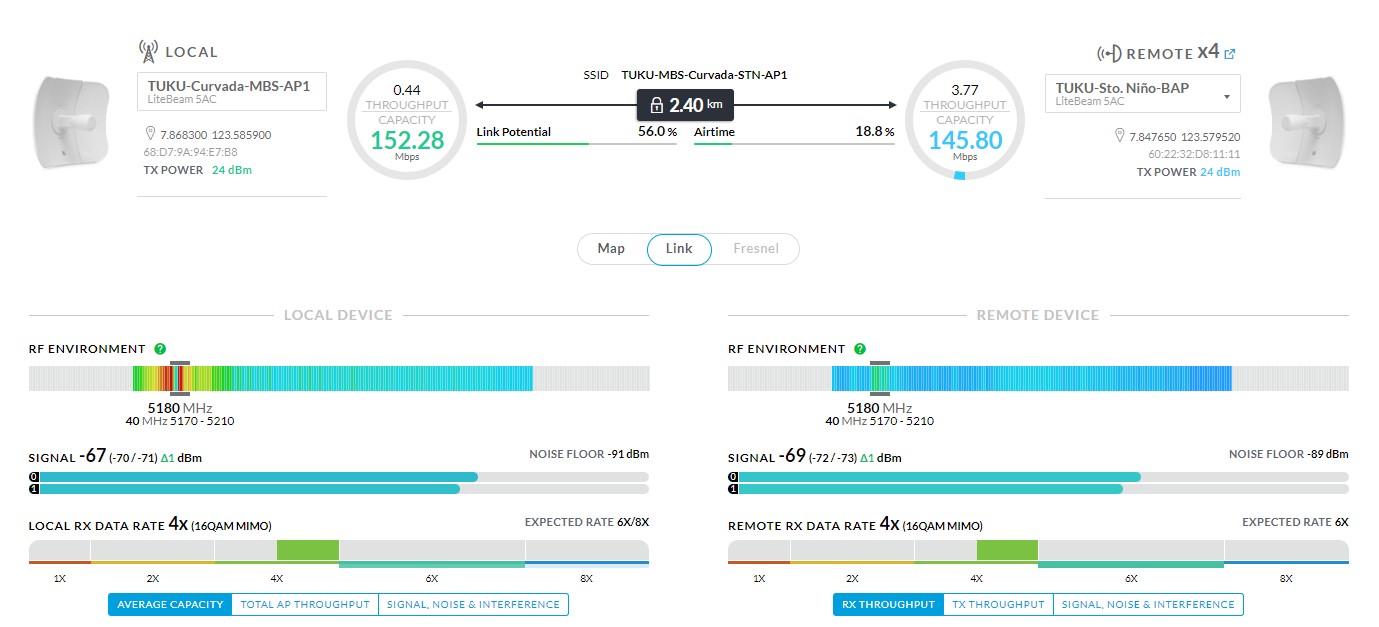Switch remote chart to TX Throughput
Viewport: 1379px width, 627px height.
(997, 604)
